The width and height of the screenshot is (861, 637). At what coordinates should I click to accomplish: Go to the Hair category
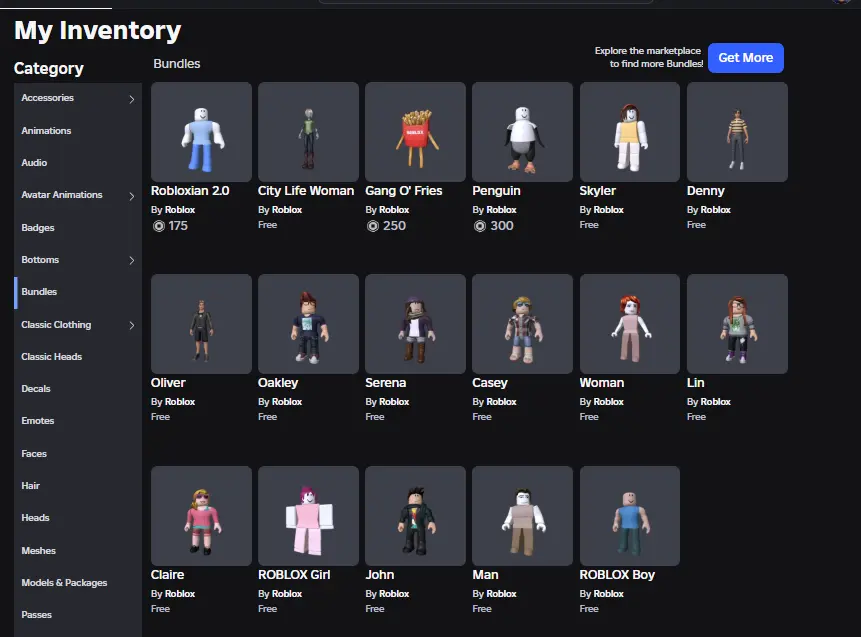tap(31, 486)
